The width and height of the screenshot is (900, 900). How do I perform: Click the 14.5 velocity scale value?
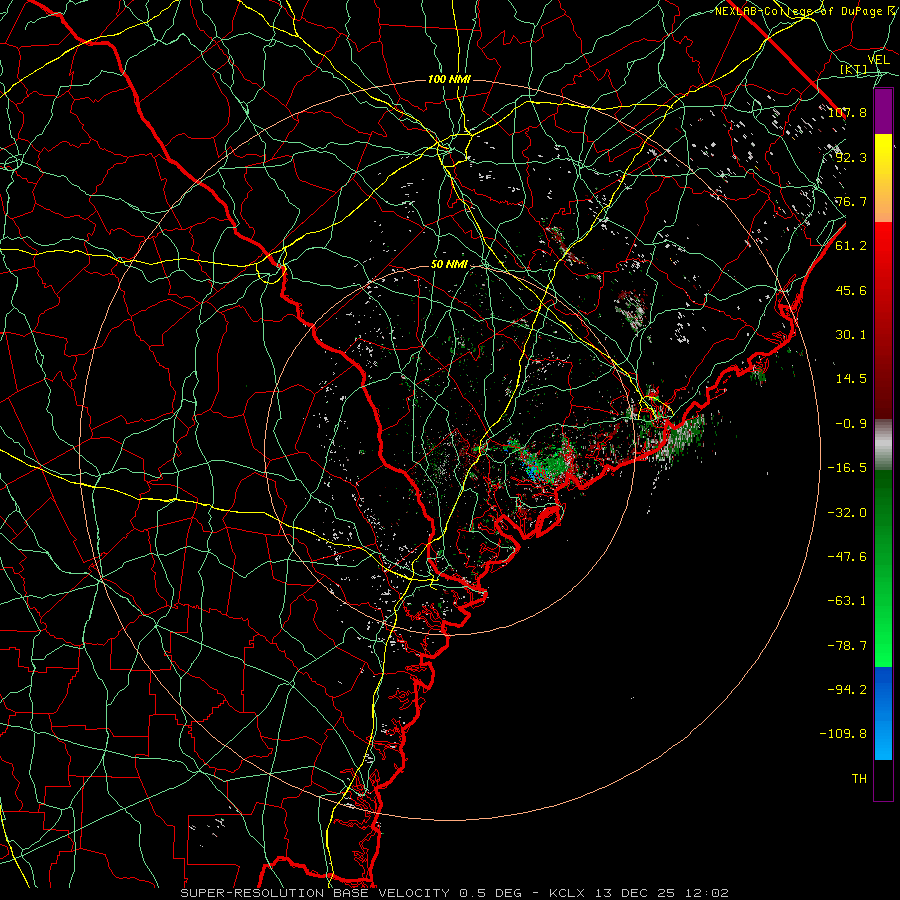(851, 379)
